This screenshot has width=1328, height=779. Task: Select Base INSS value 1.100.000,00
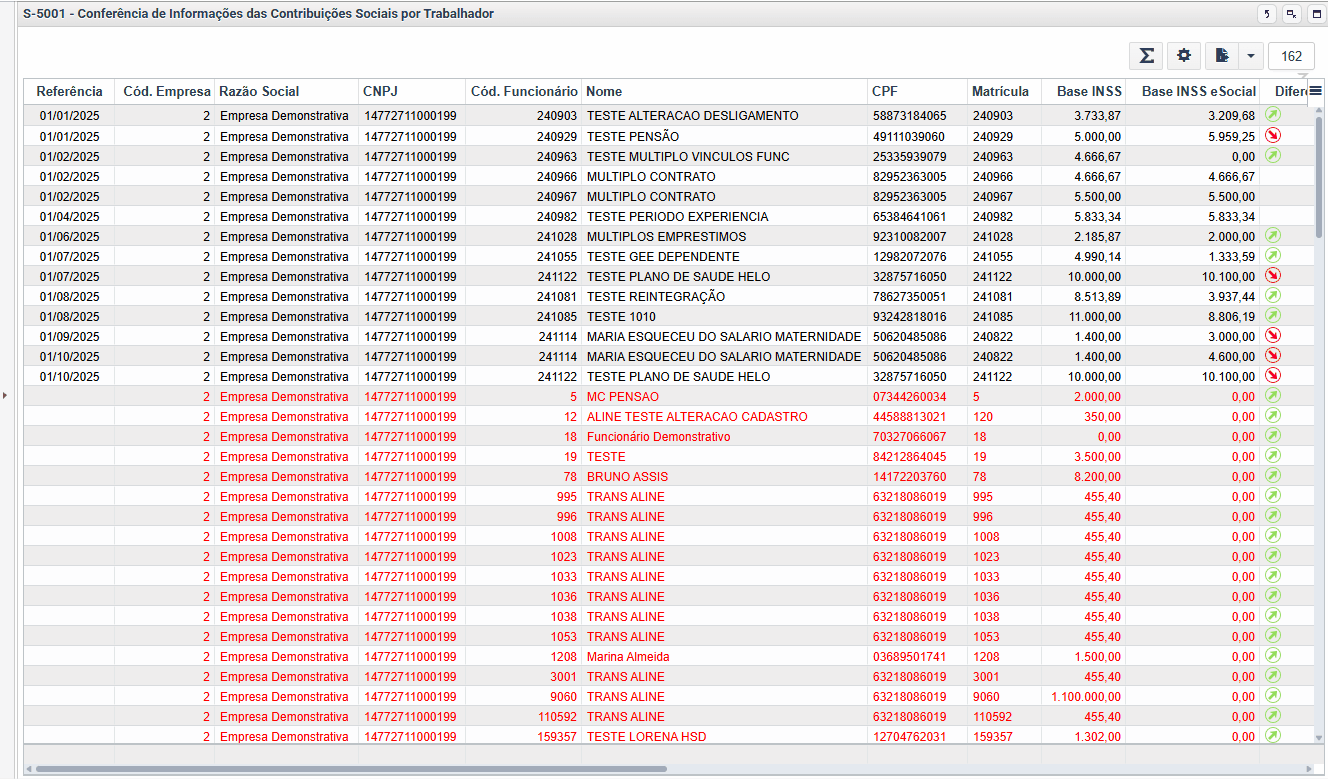1083,696
